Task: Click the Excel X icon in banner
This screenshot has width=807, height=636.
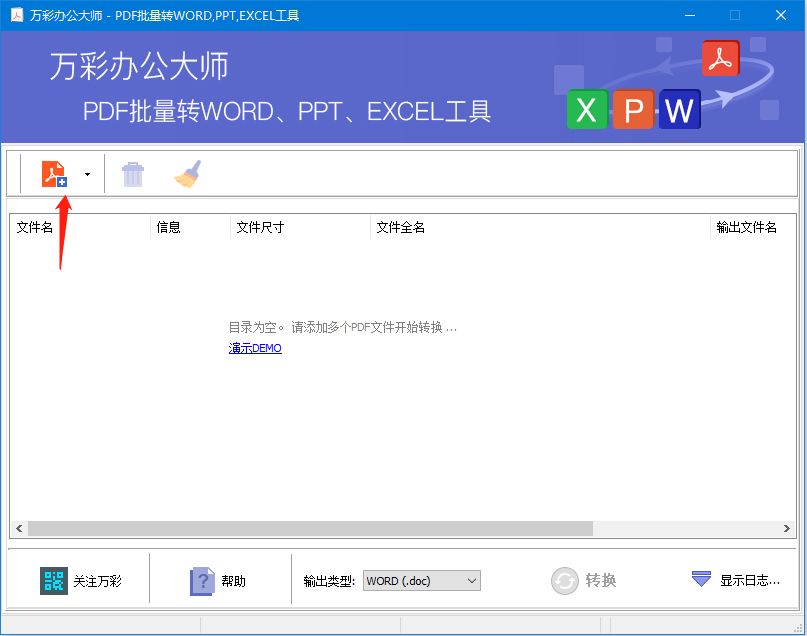Action: (x=587, y=110)
